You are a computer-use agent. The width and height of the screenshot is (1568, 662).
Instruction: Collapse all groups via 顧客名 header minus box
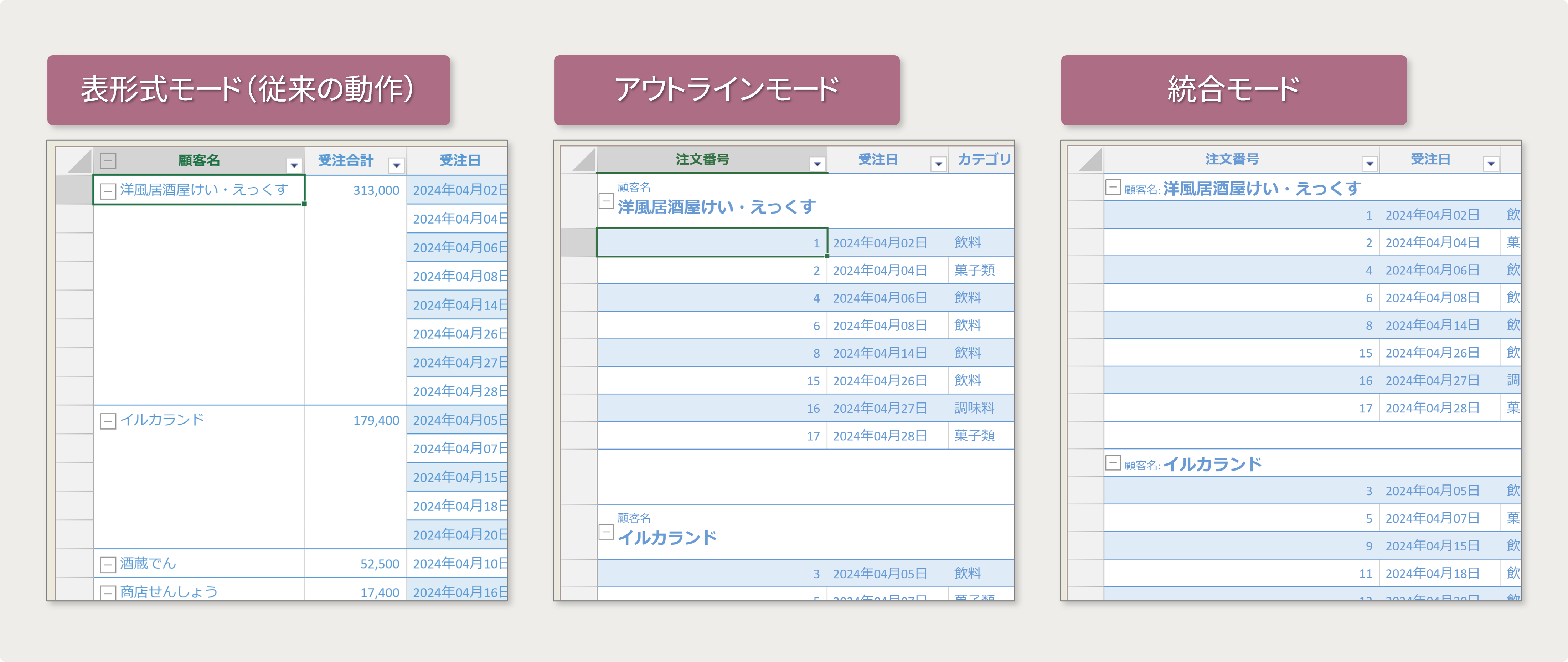(x=108, y=161)
